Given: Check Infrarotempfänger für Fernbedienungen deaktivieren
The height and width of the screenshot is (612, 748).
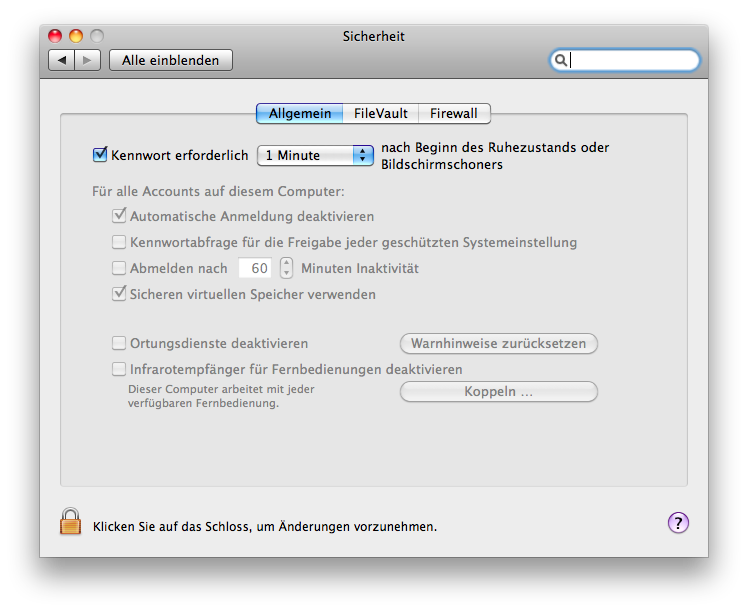Looking at the screenshot, I should coord(119,369).
